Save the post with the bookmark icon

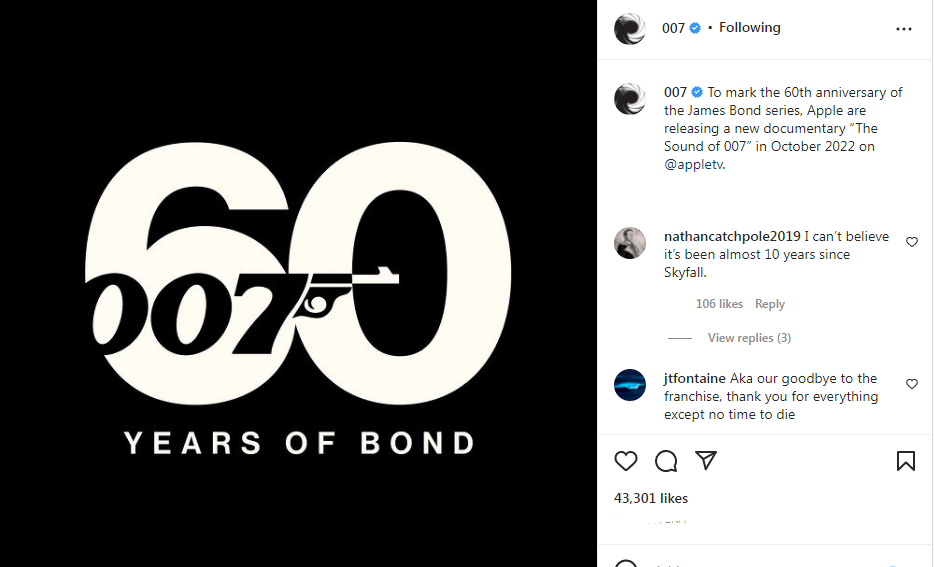pos(905,461)
